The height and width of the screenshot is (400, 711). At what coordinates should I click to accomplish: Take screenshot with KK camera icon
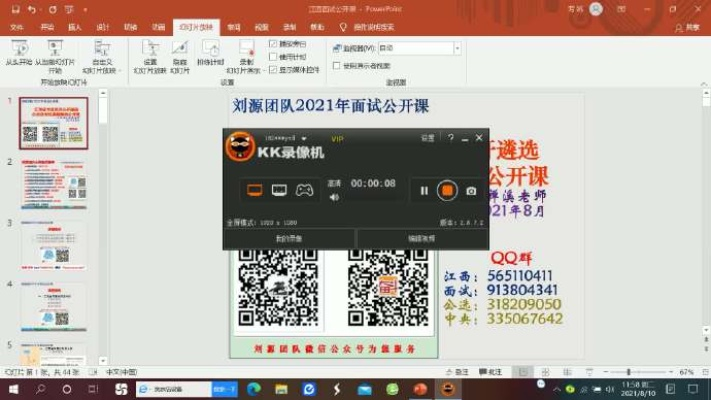pos(471,191)
